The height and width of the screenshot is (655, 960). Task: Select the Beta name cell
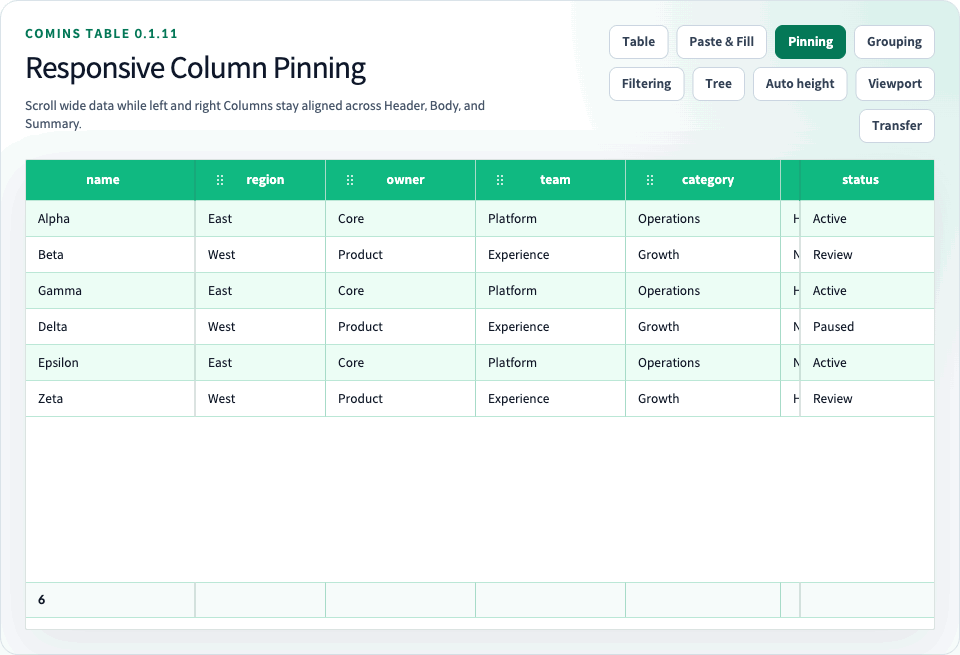pos(110,255)
